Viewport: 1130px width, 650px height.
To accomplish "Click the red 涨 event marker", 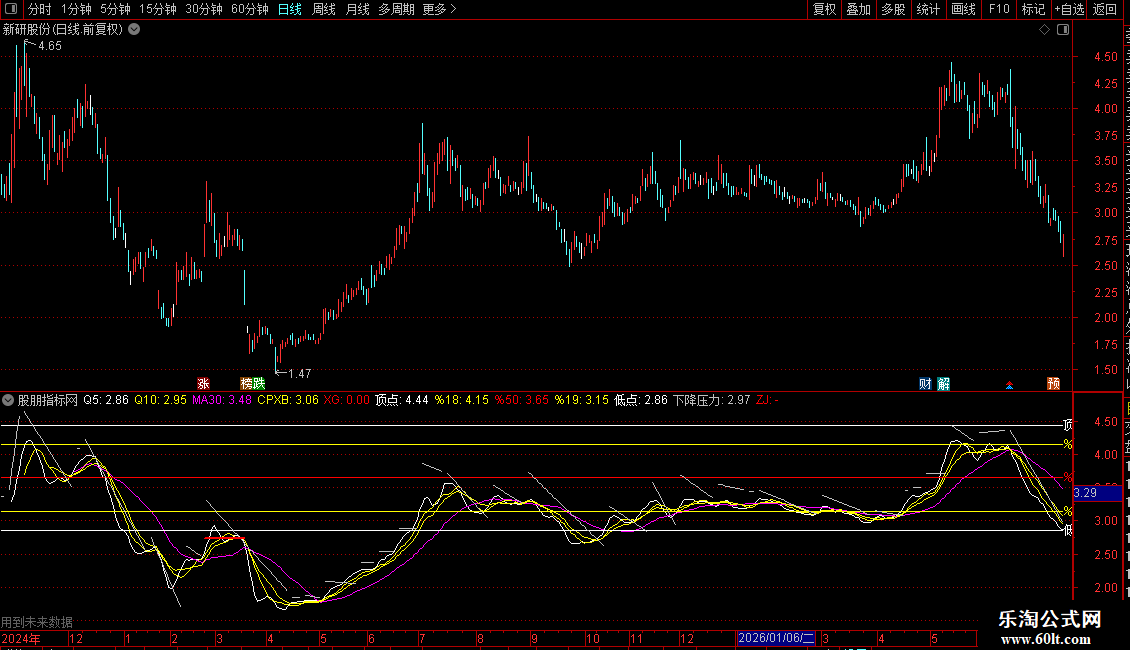I will coord(203,383).
